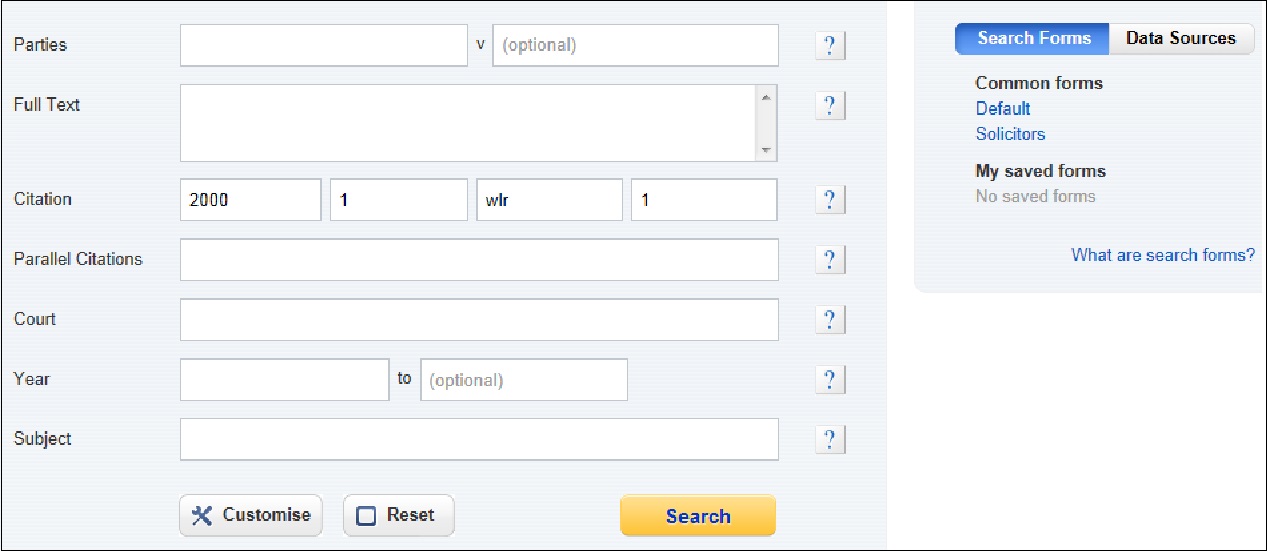Click the Court input field
Screen dimensions: 1267x551
[479, 320]
